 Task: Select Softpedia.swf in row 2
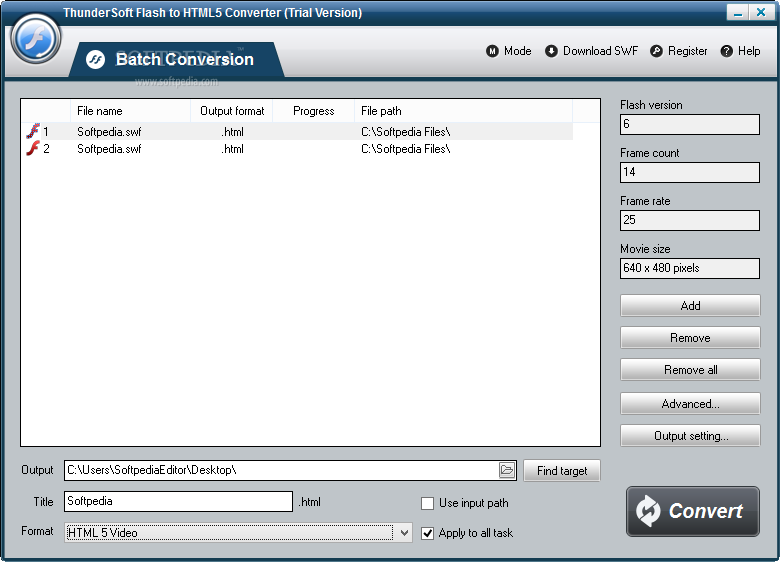tap(109, 149)
